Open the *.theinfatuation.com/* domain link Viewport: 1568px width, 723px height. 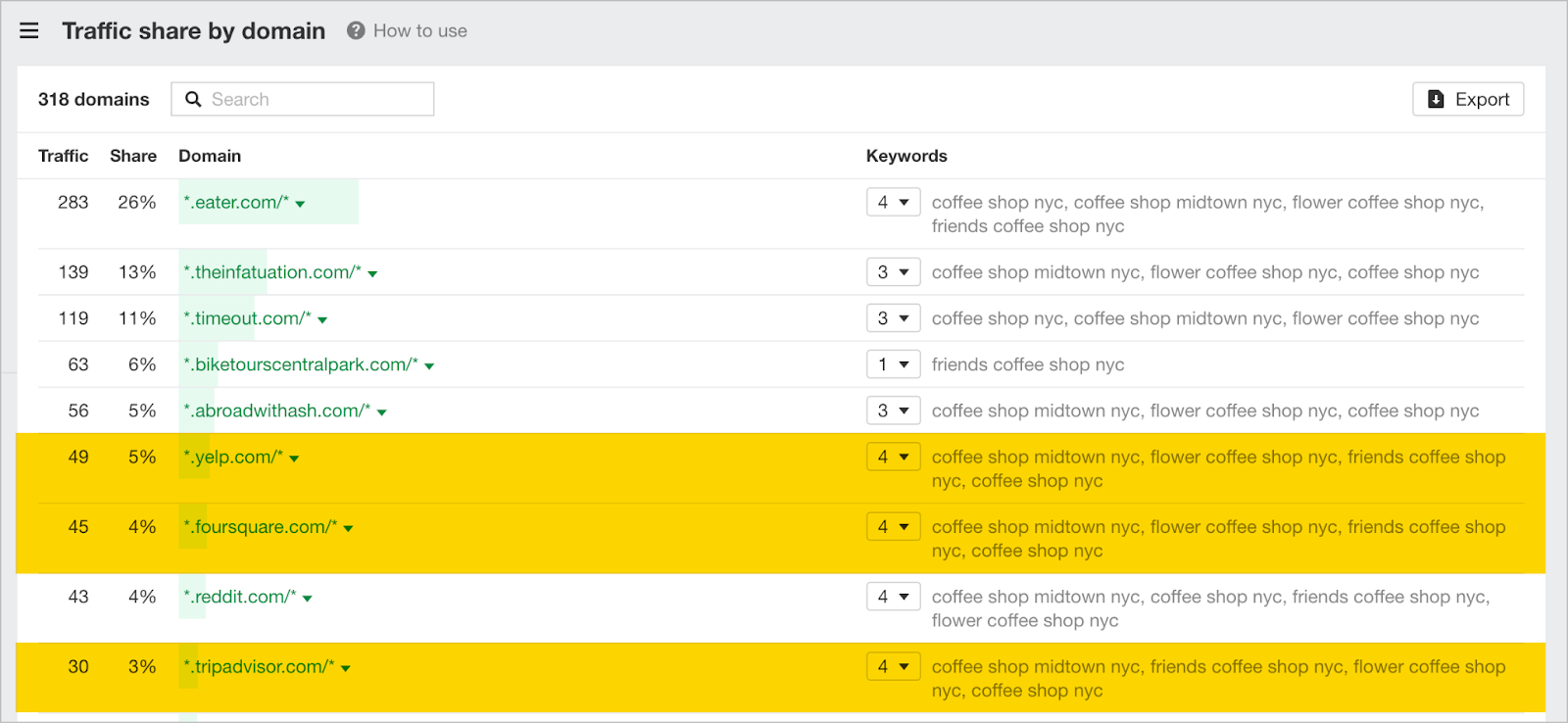coord(272,272)
